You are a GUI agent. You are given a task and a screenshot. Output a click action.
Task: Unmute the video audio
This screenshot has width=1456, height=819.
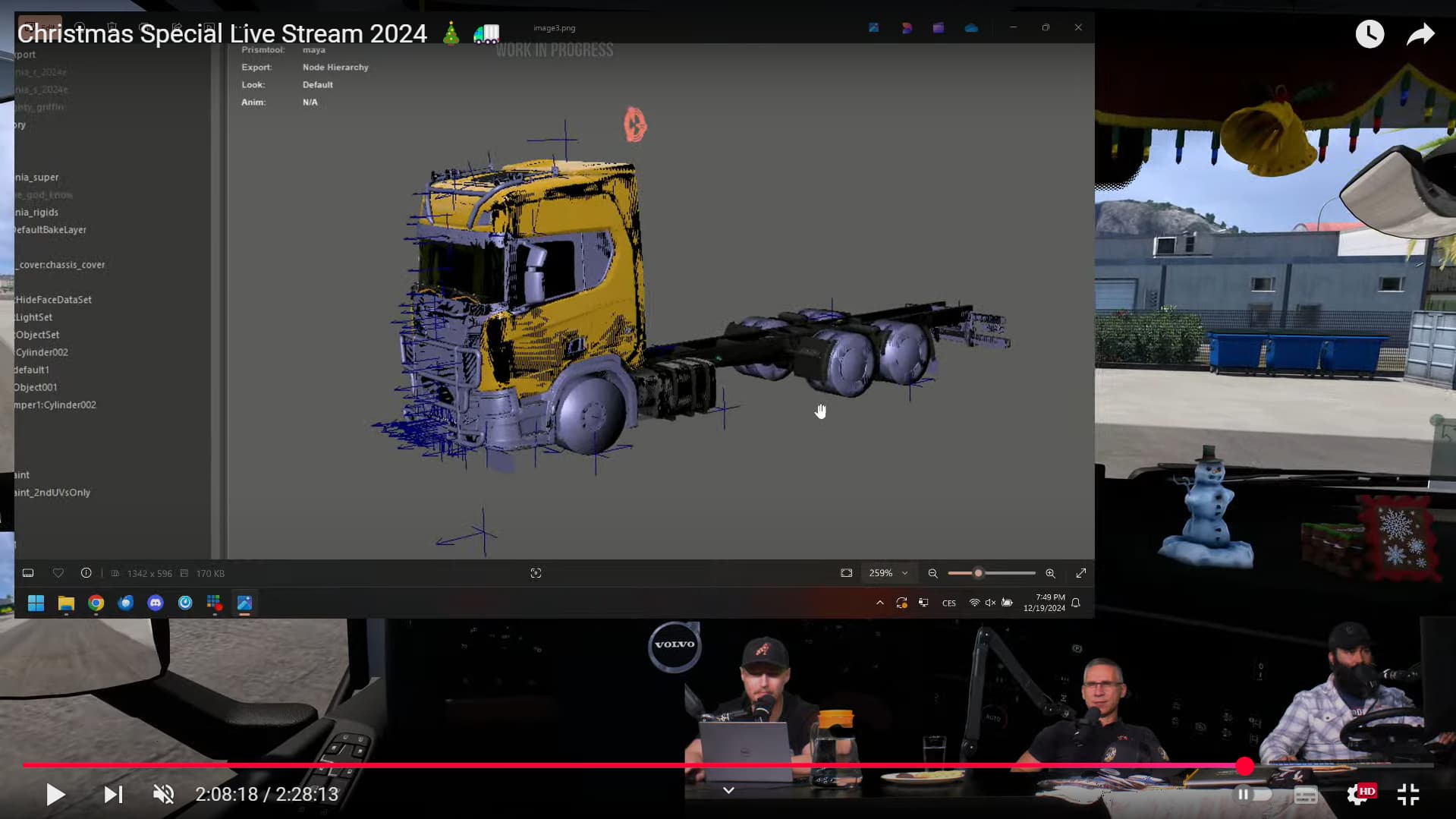coord(163,794)
